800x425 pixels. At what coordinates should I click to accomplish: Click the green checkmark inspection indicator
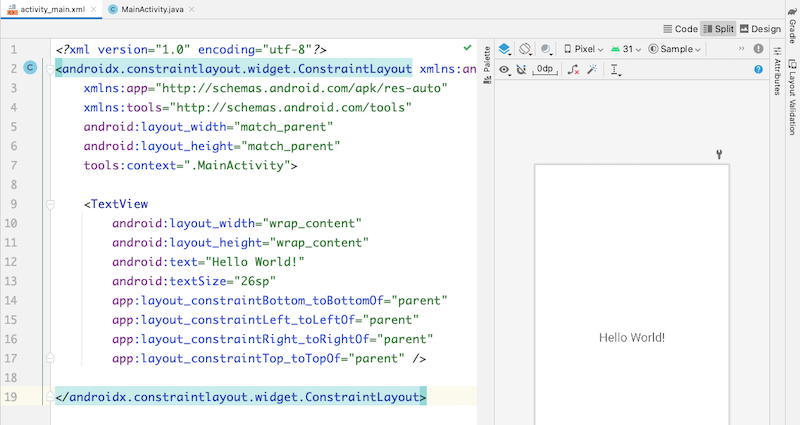coord(467,47)
